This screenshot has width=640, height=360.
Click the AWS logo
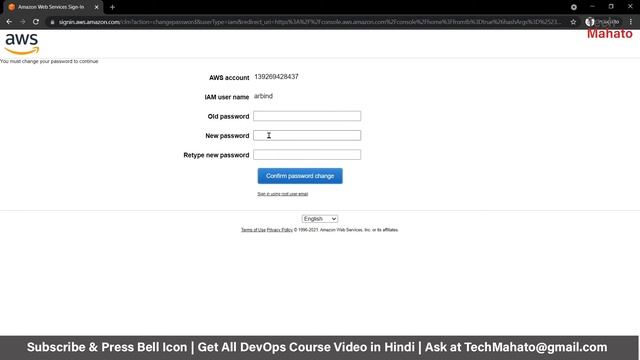coord(22,44)
